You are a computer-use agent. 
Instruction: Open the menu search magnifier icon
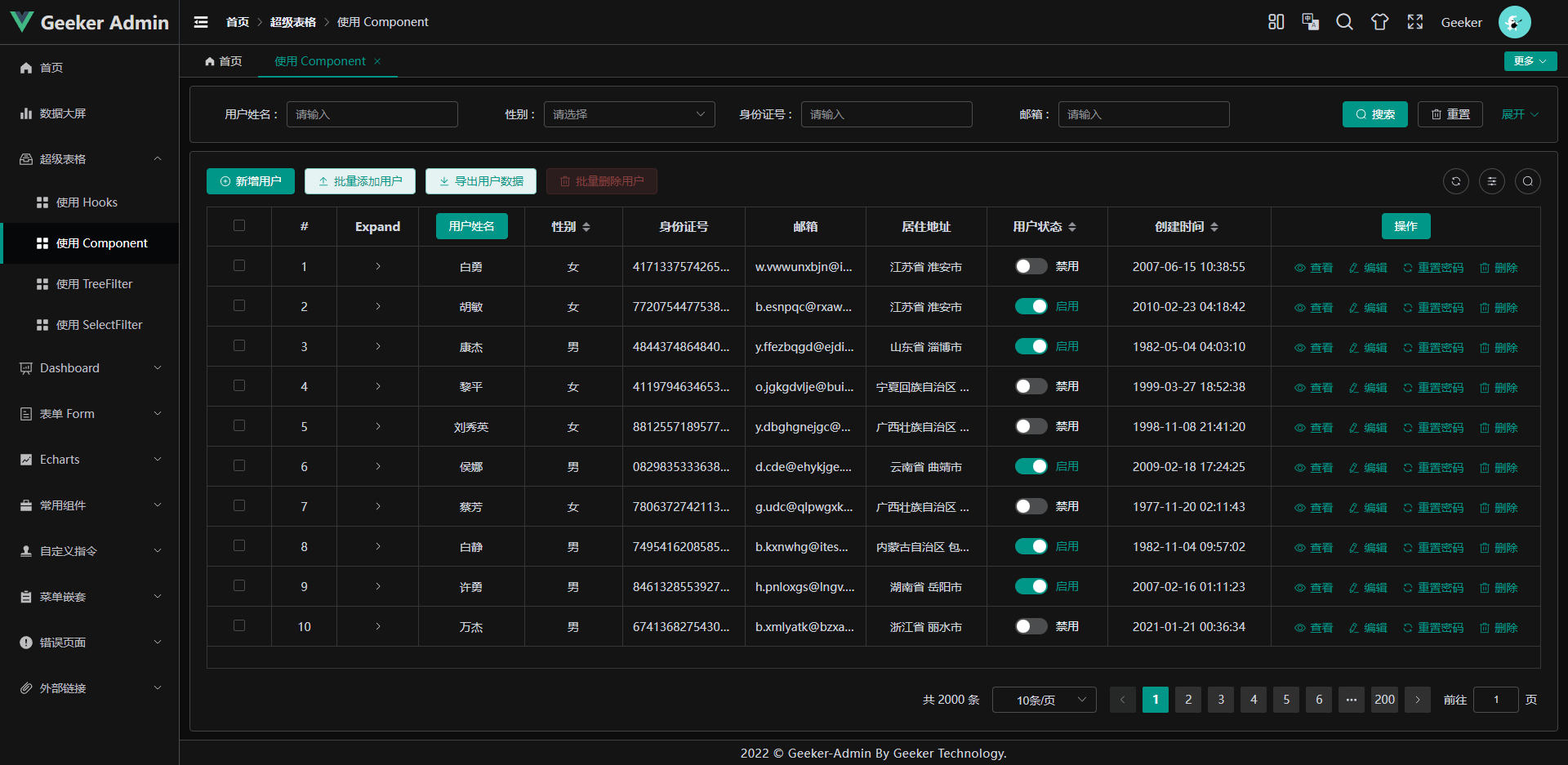tap(1344, 22)
